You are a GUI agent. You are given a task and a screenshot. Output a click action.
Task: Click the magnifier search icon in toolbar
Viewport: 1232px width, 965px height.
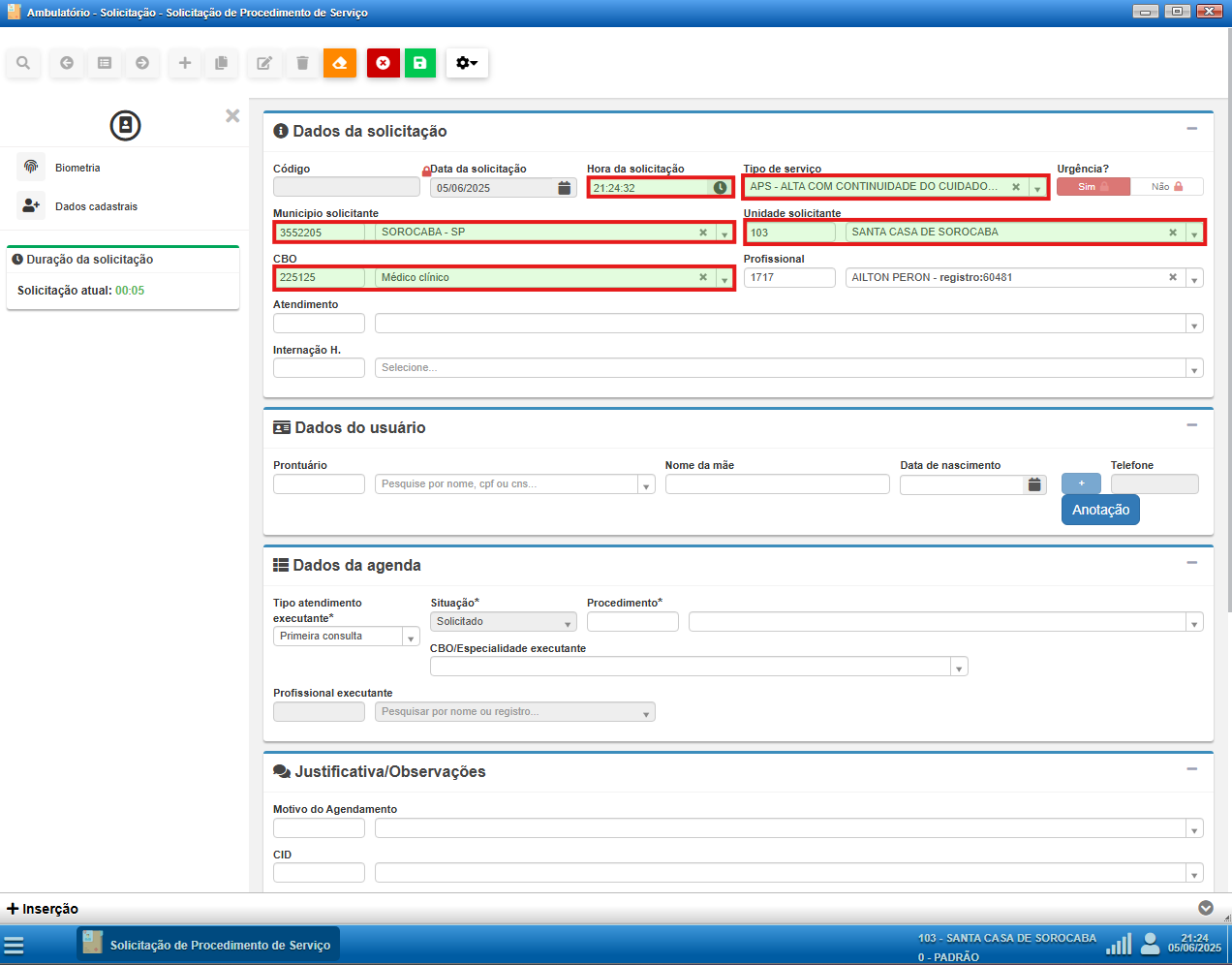23,63
